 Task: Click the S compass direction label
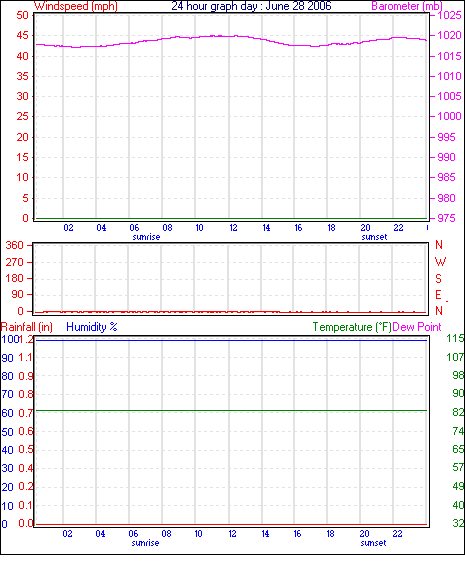(x=438, y=279)
